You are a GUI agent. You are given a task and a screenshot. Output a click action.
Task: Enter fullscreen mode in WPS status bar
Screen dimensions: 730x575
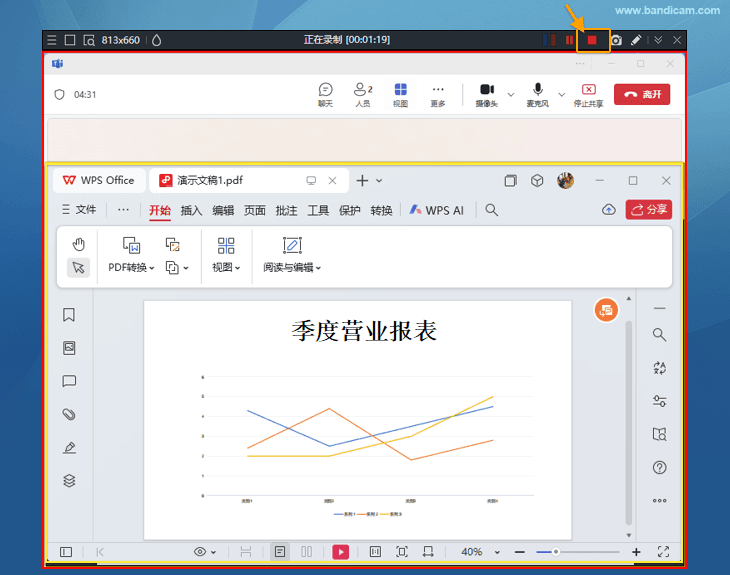click(x=663, y=552)
